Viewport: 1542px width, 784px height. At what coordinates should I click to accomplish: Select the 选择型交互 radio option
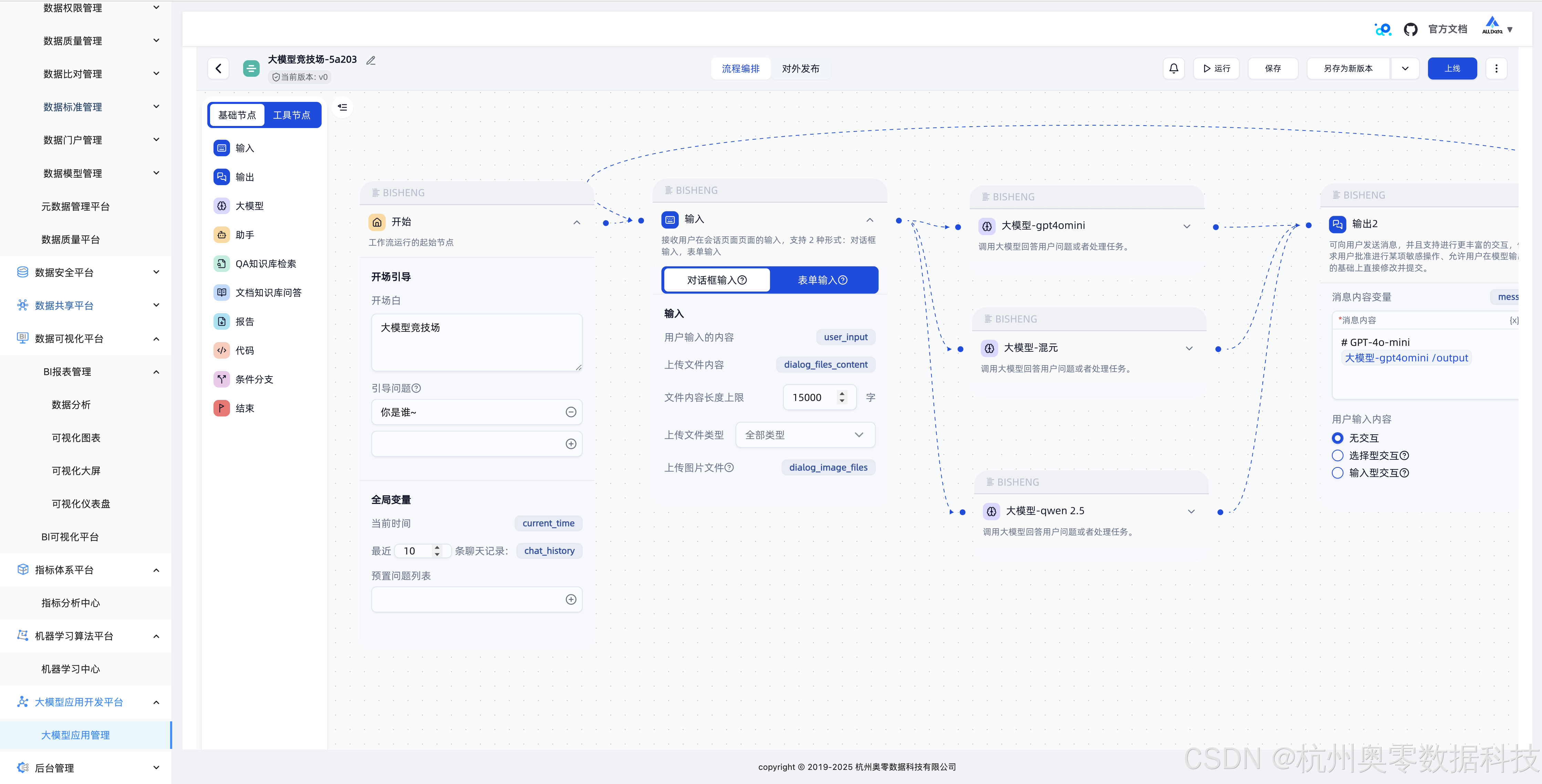[x=1337, y=455]
